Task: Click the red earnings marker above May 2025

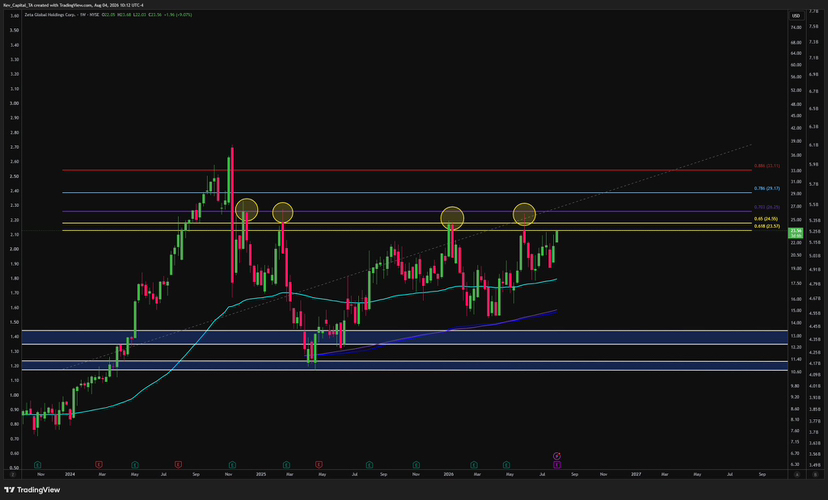Action: 319,465
